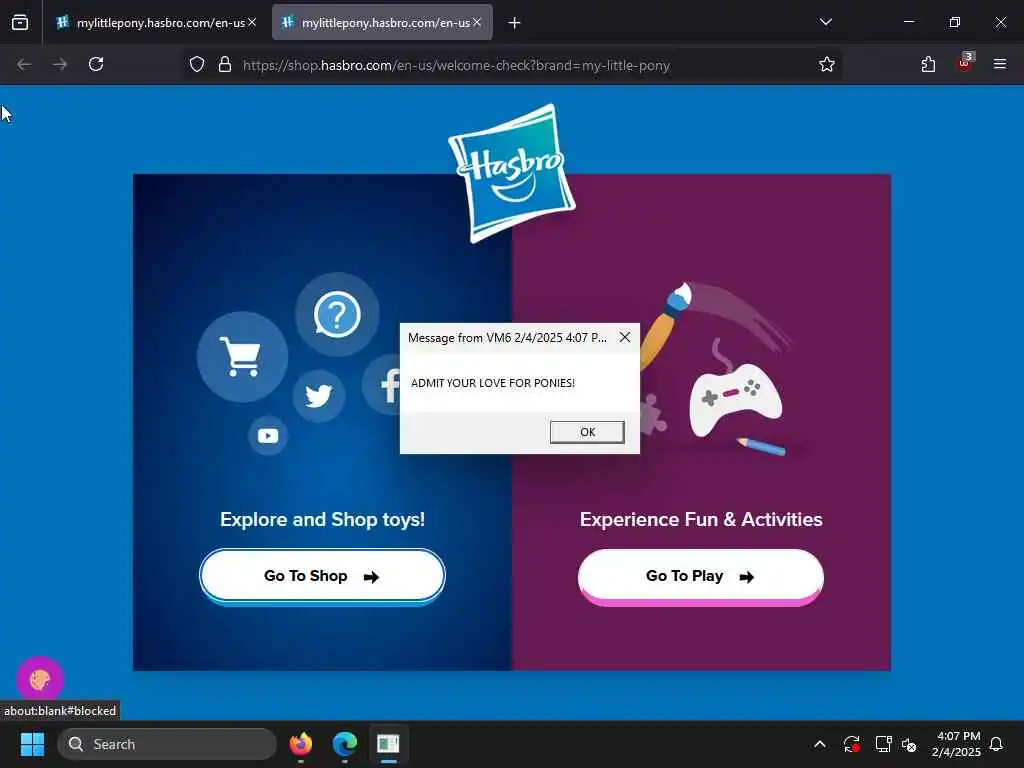The width and height of the screenshot is (1024, 768).
Task: Click the paintbrush illustration
Action: [666, 325]
